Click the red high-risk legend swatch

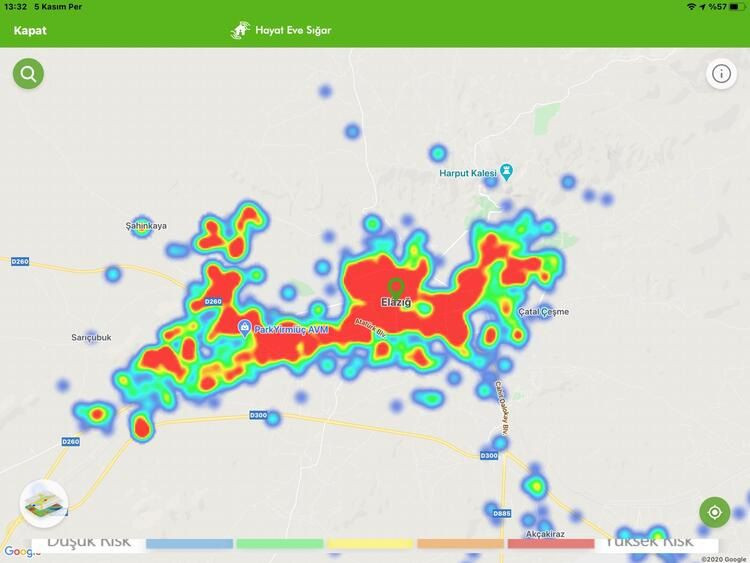[x=550, y=544]
